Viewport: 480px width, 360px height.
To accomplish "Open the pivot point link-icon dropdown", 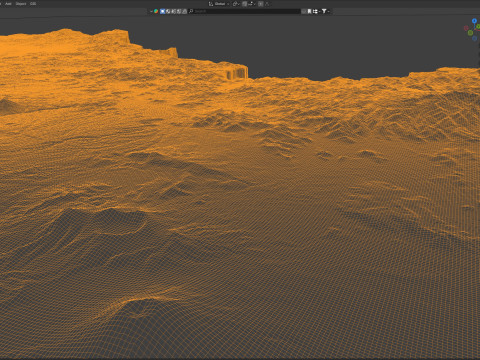I will (x=236, y=4).
